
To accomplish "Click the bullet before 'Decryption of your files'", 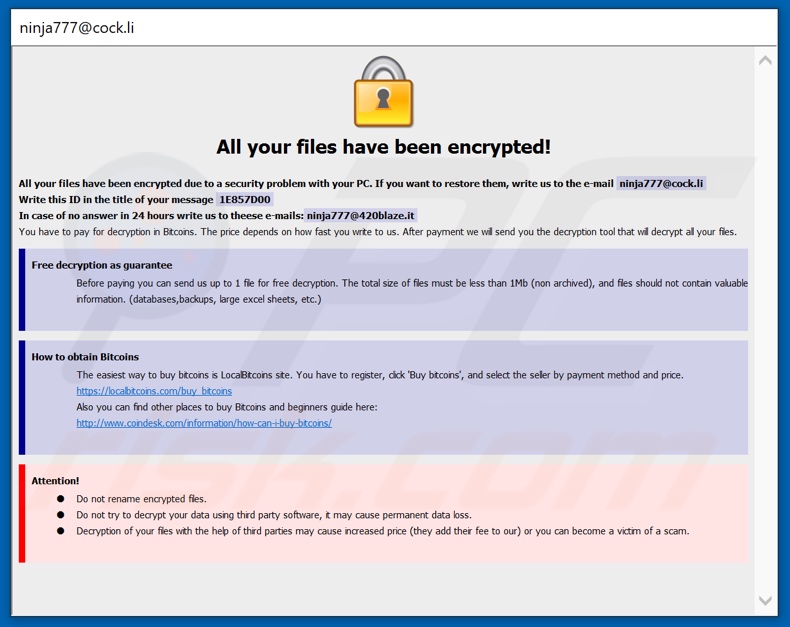I will [61, 531].
